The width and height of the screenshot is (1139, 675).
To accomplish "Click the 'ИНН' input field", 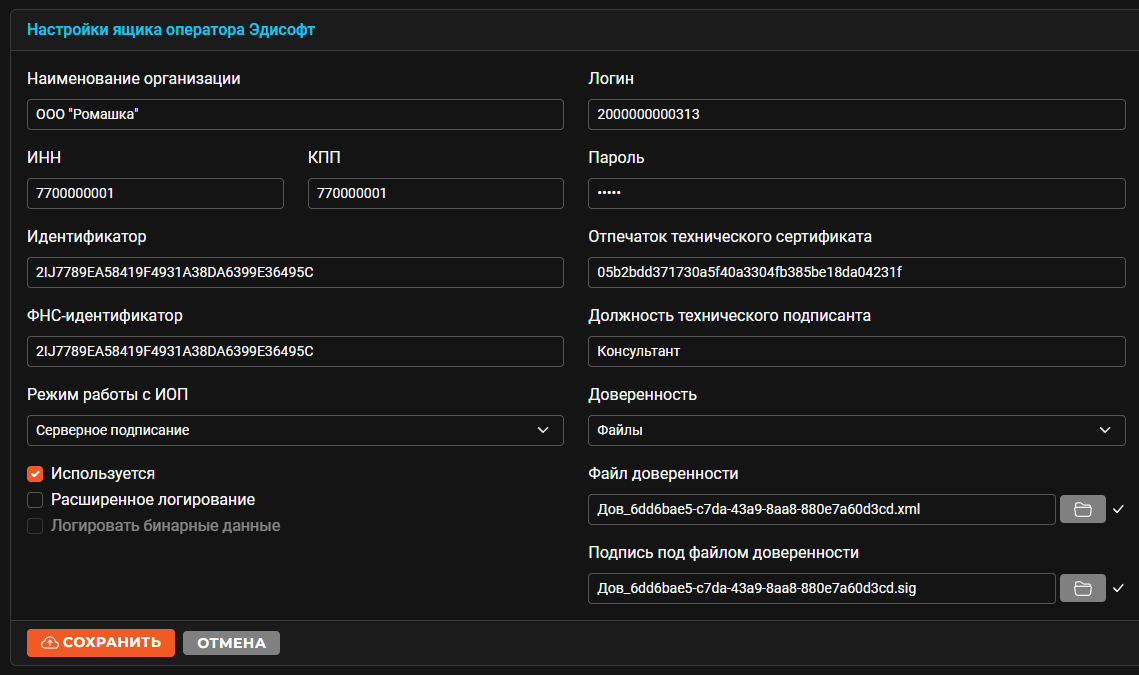I will (x=155, y=193).
